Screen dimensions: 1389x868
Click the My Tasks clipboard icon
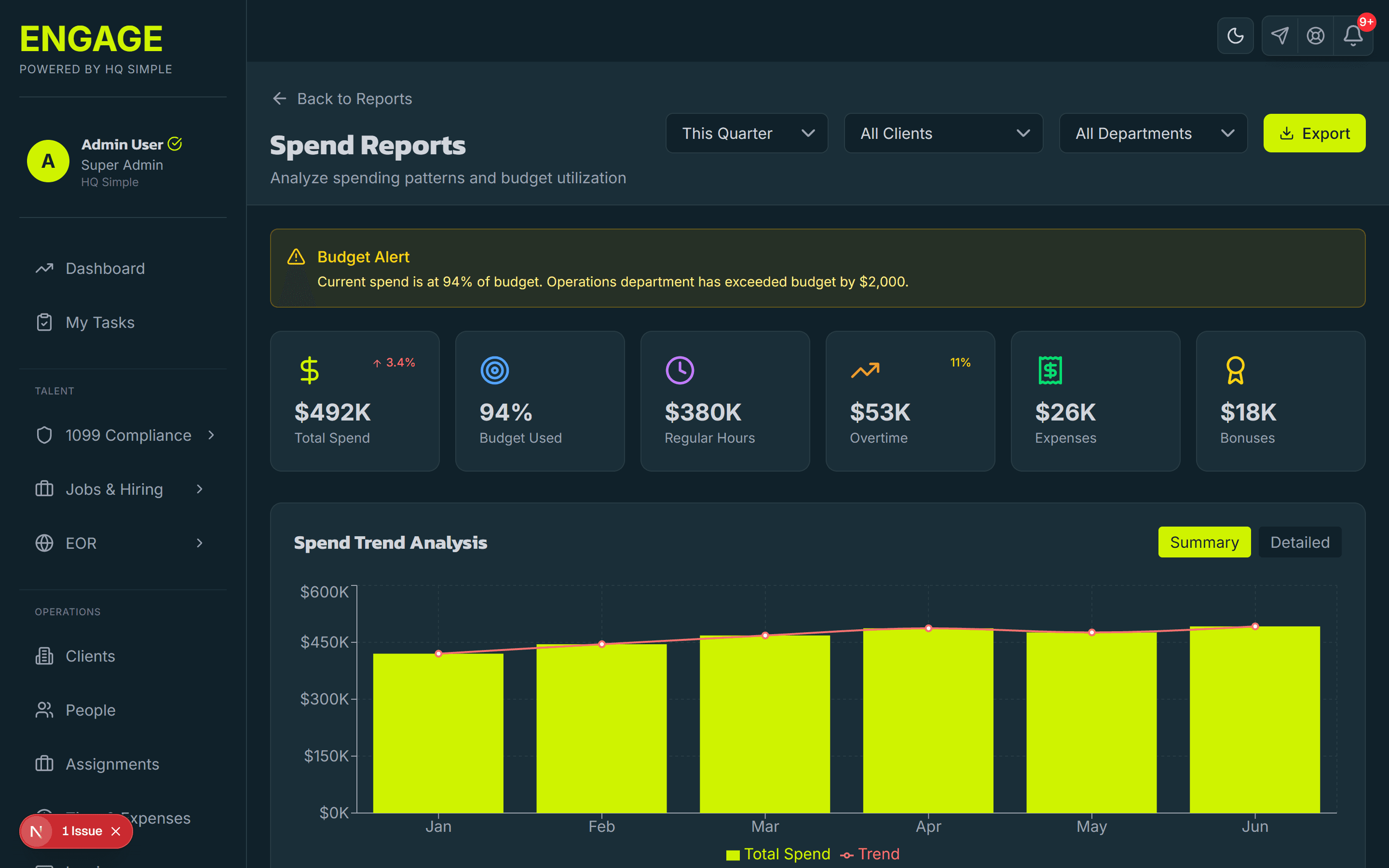44,322
